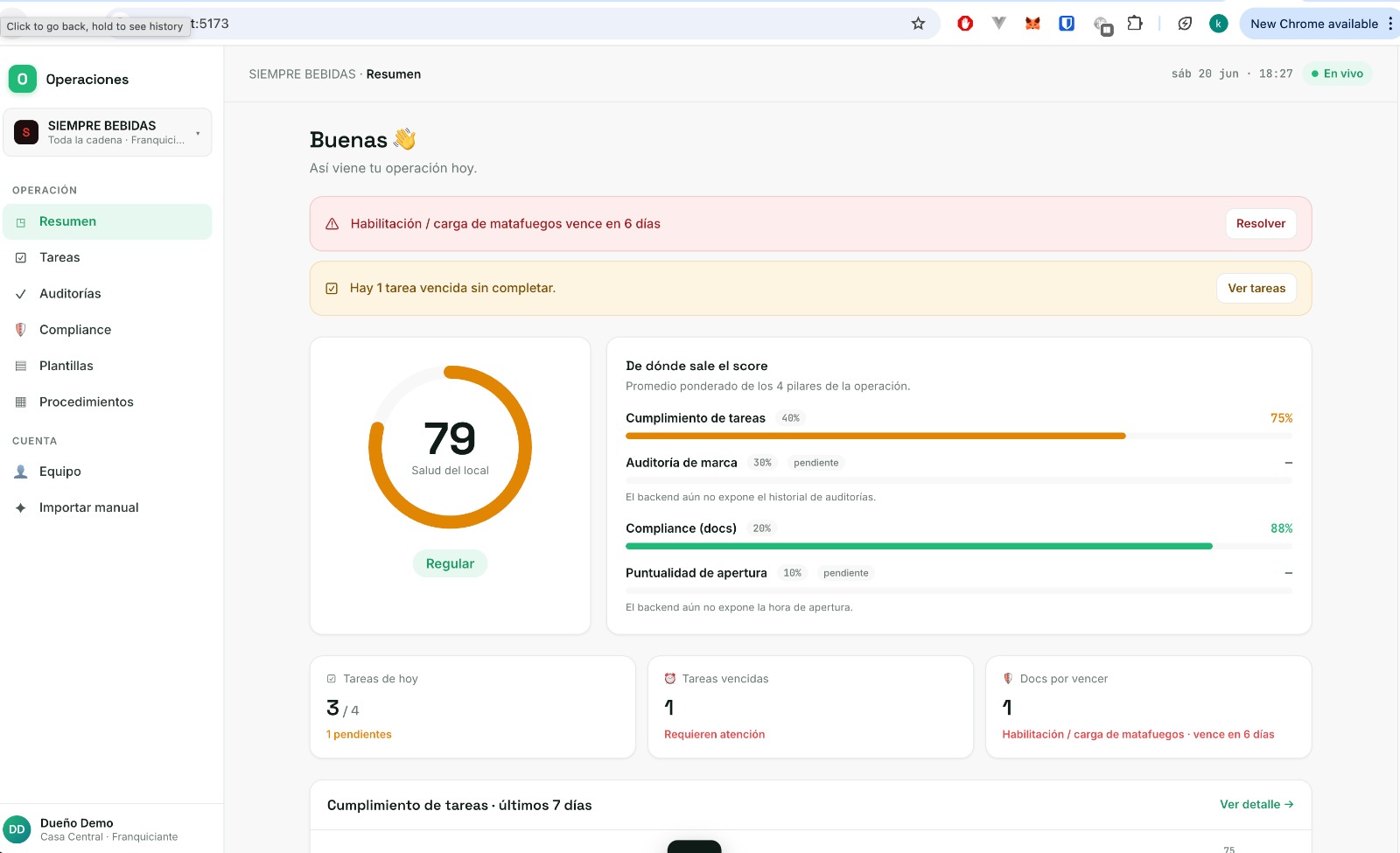This screenshot has width=1400, height=853.
Task: Click the checkbox icon in overdue task alert
Action: [332, 289]
